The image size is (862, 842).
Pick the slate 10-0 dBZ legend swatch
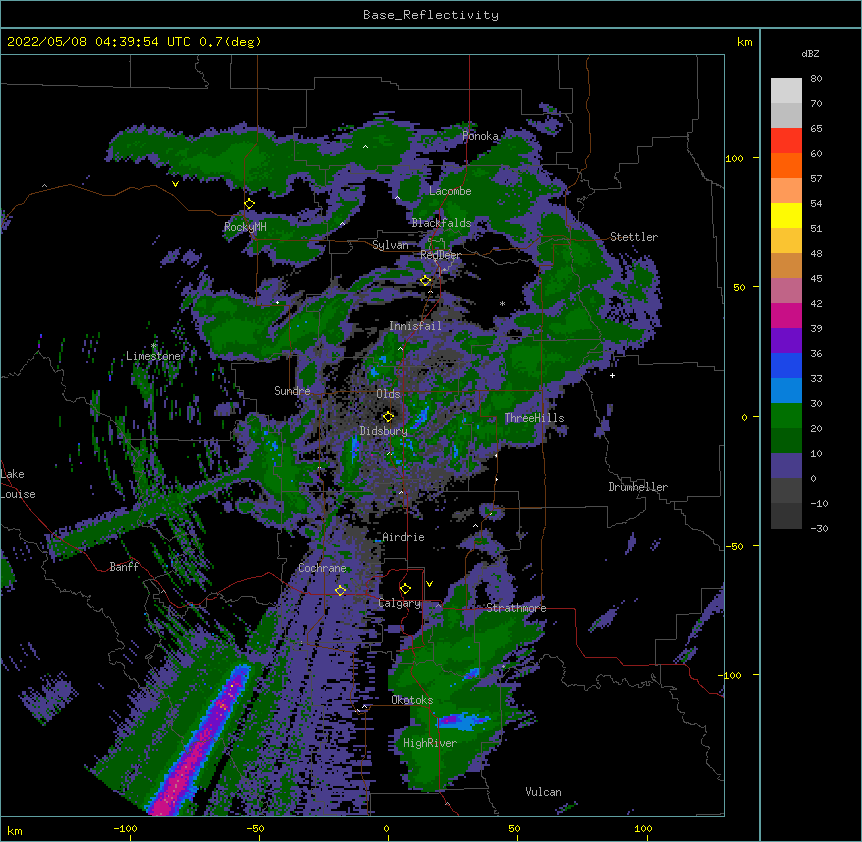point(786,466)
